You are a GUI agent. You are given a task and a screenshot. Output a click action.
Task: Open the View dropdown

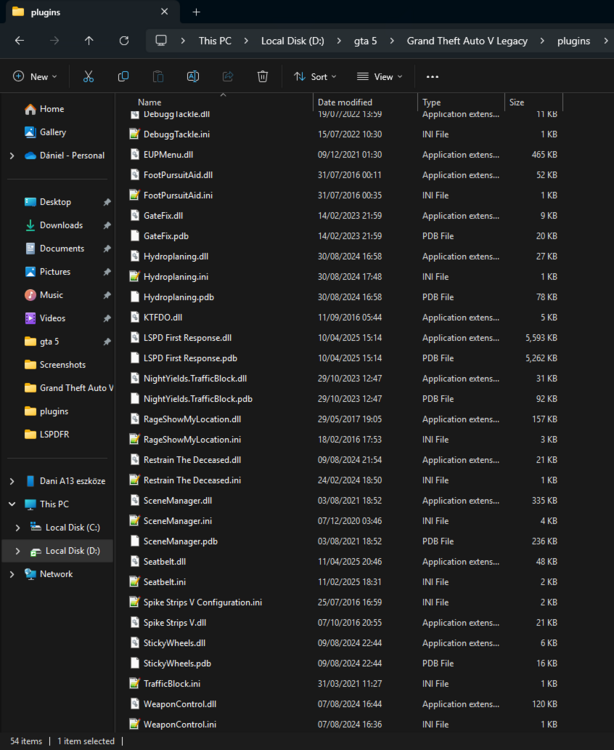(x=380, y=77)
